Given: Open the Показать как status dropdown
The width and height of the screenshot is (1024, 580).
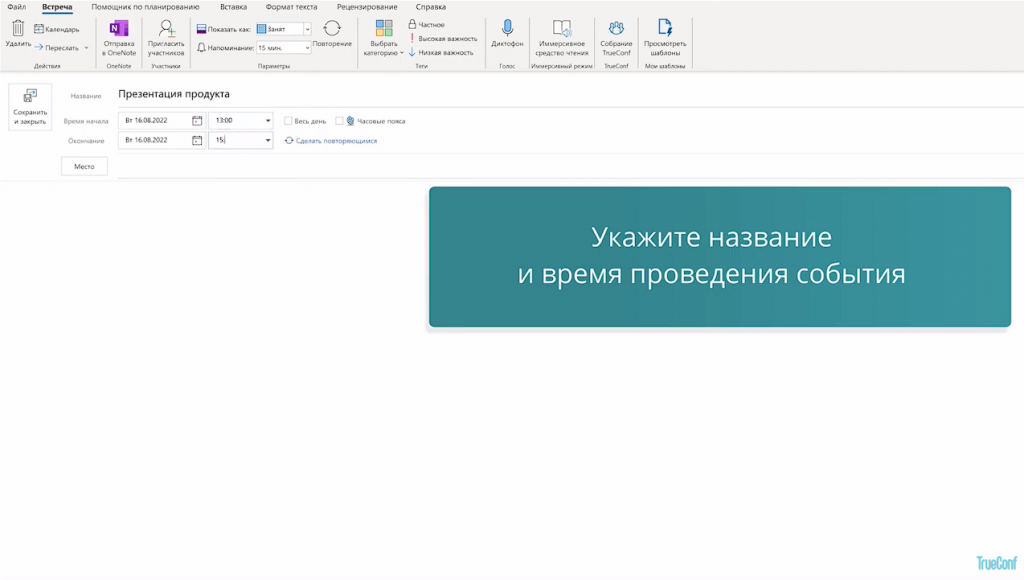Looking at the screenshot, I should (307, 29).
